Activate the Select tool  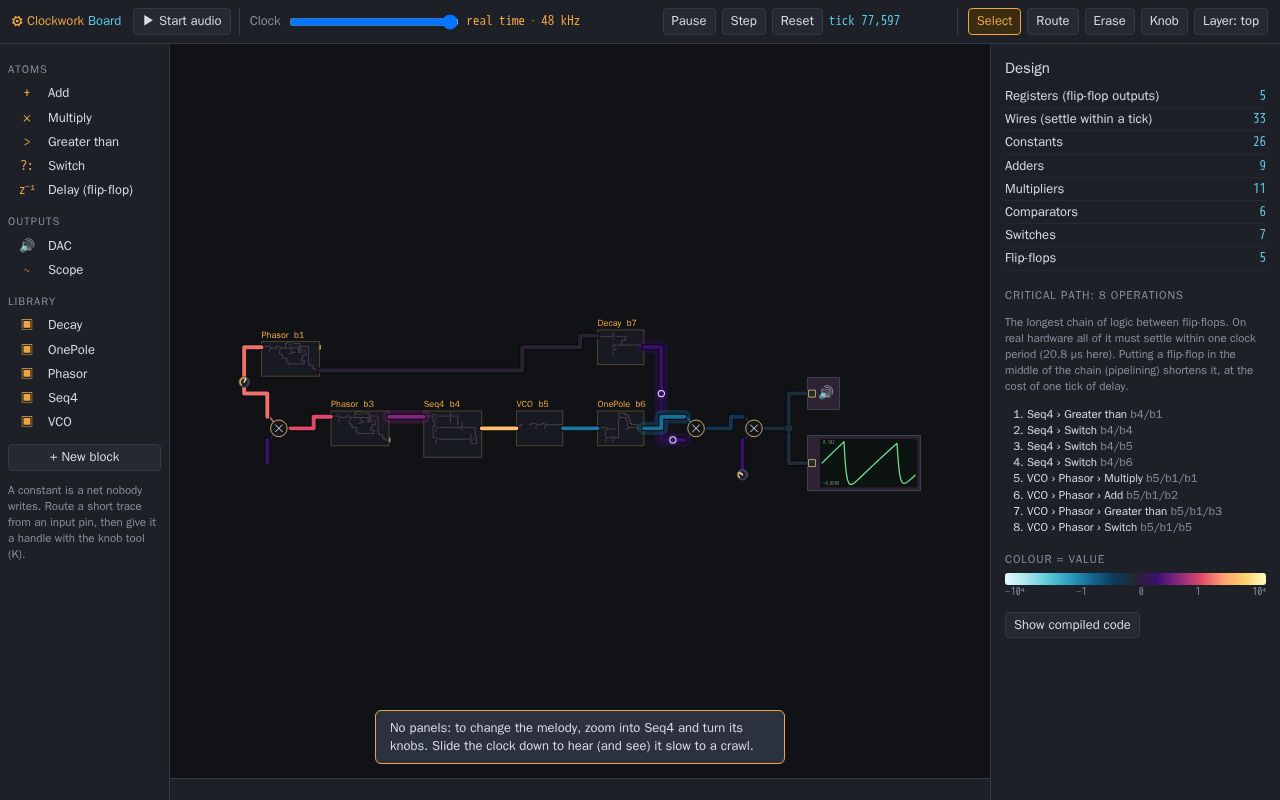click(x=994, y=21)
